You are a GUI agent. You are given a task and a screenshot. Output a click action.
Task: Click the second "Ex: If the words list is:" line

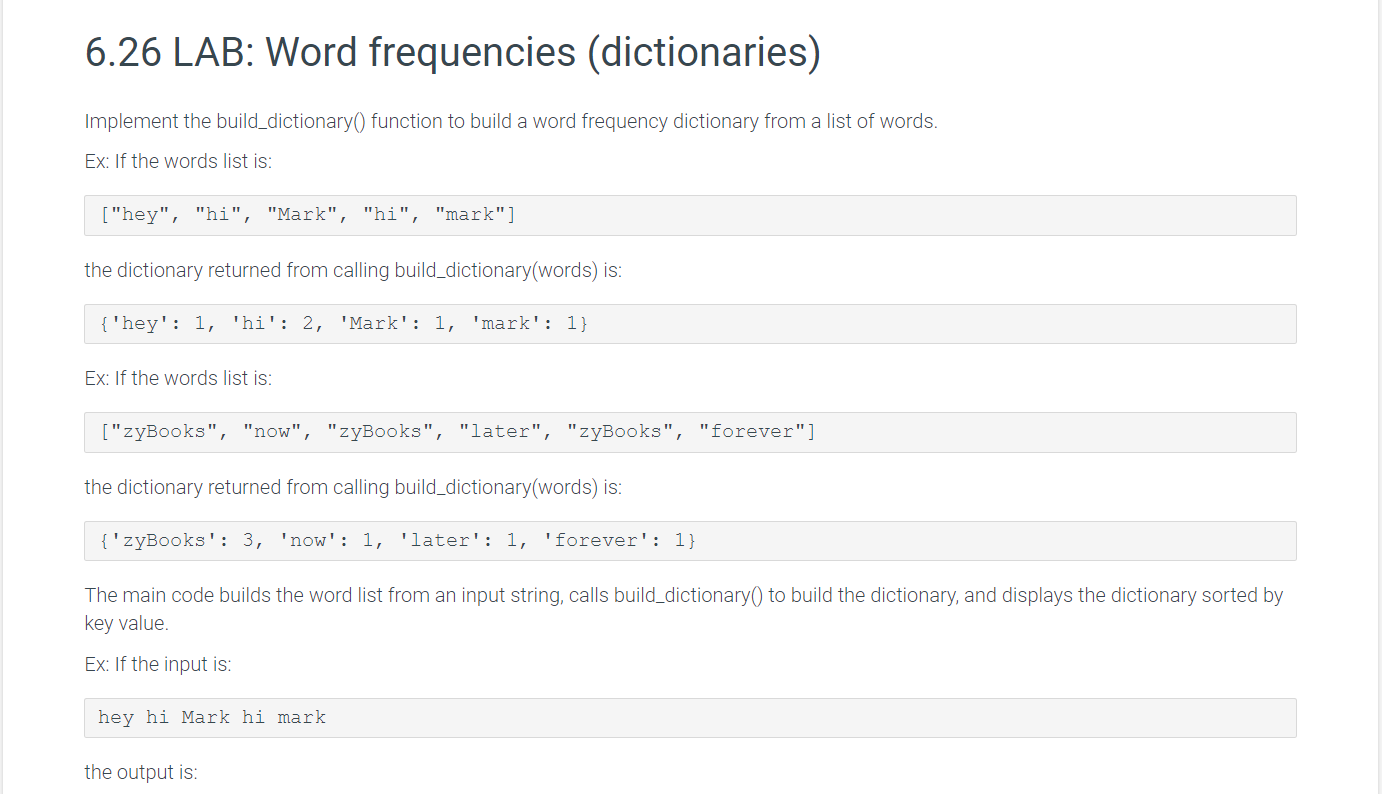point(178,378)
